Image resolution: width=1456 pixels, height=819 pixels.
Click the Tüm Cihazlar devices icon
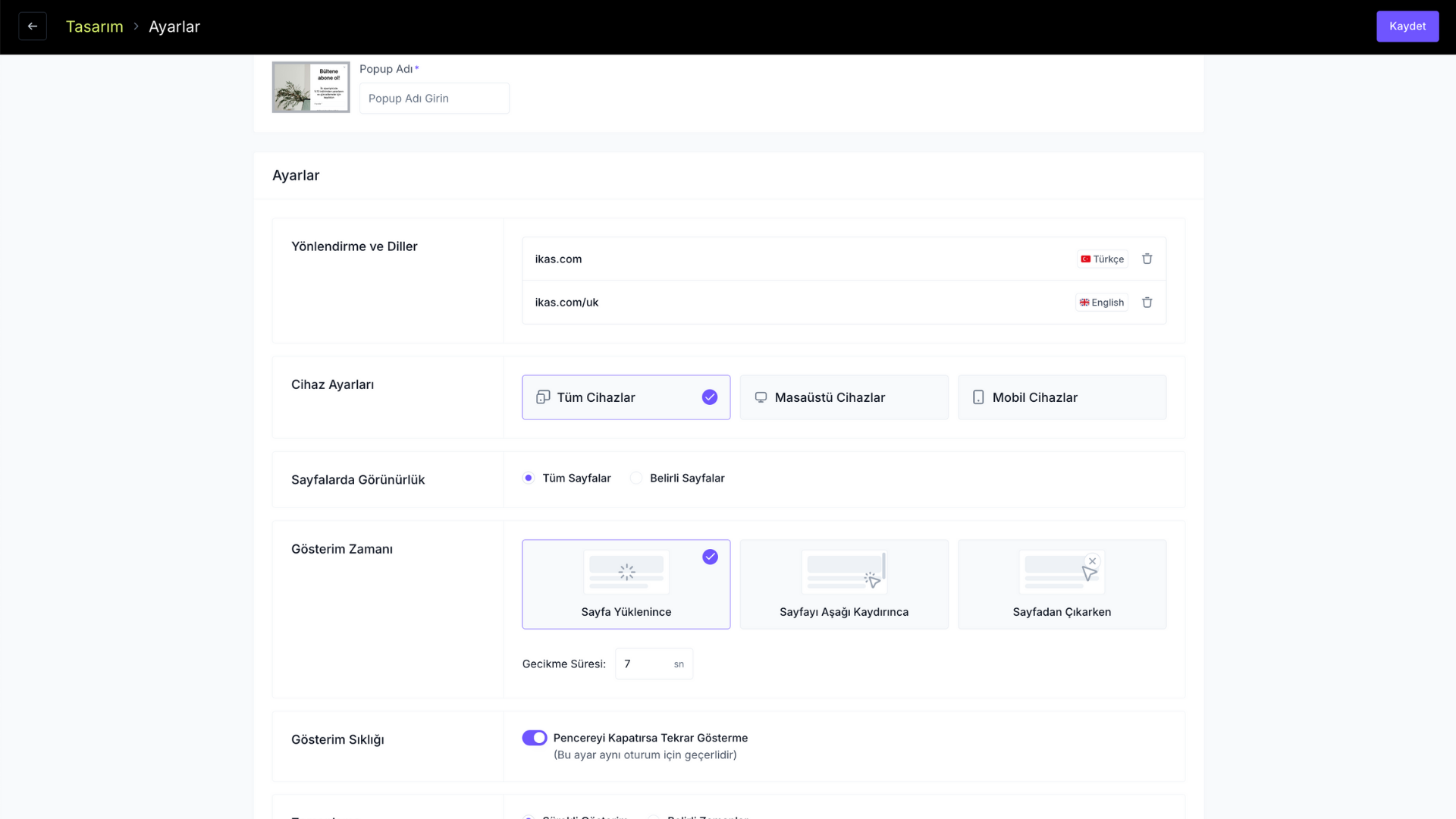click(x=543, y=397)
